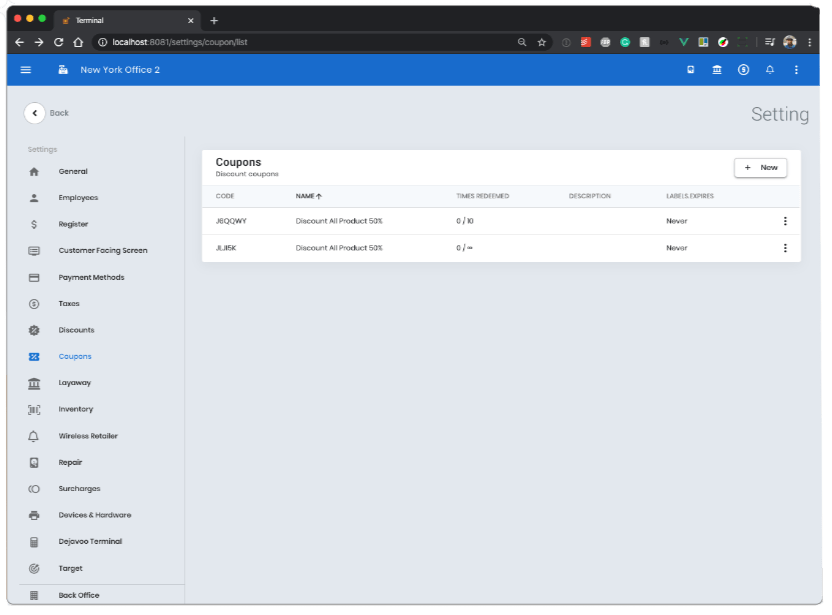The image size is (832, 615).
Task: Create a new coupon with New button
Action: pos(760,168)
